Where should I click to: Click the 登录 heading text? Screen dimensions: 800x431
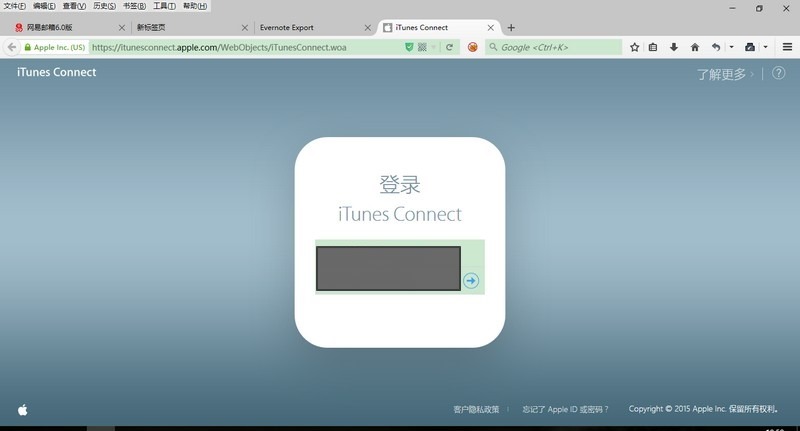[x=400, y=185]
